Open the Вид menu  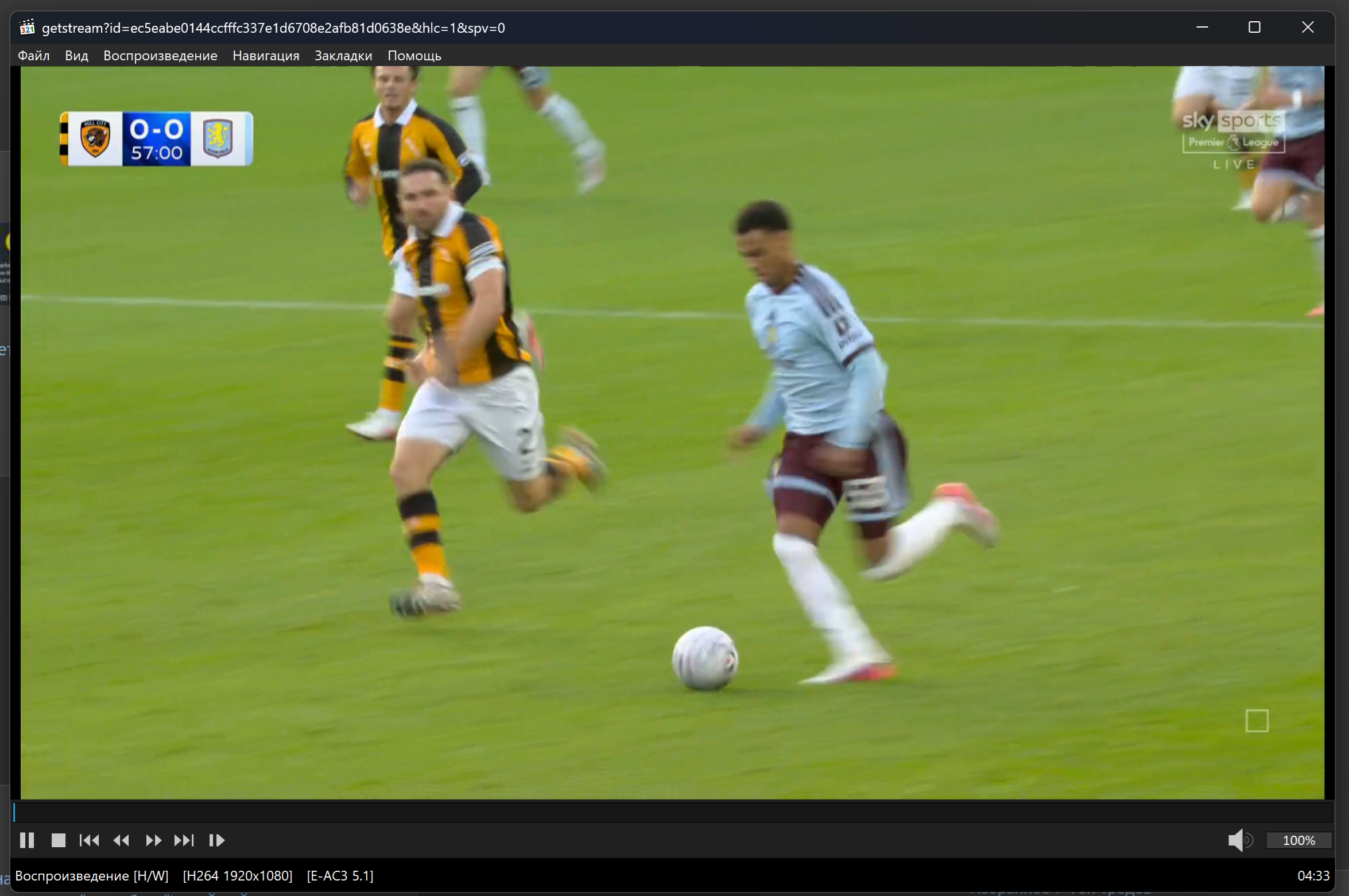[x=76, y=56]
